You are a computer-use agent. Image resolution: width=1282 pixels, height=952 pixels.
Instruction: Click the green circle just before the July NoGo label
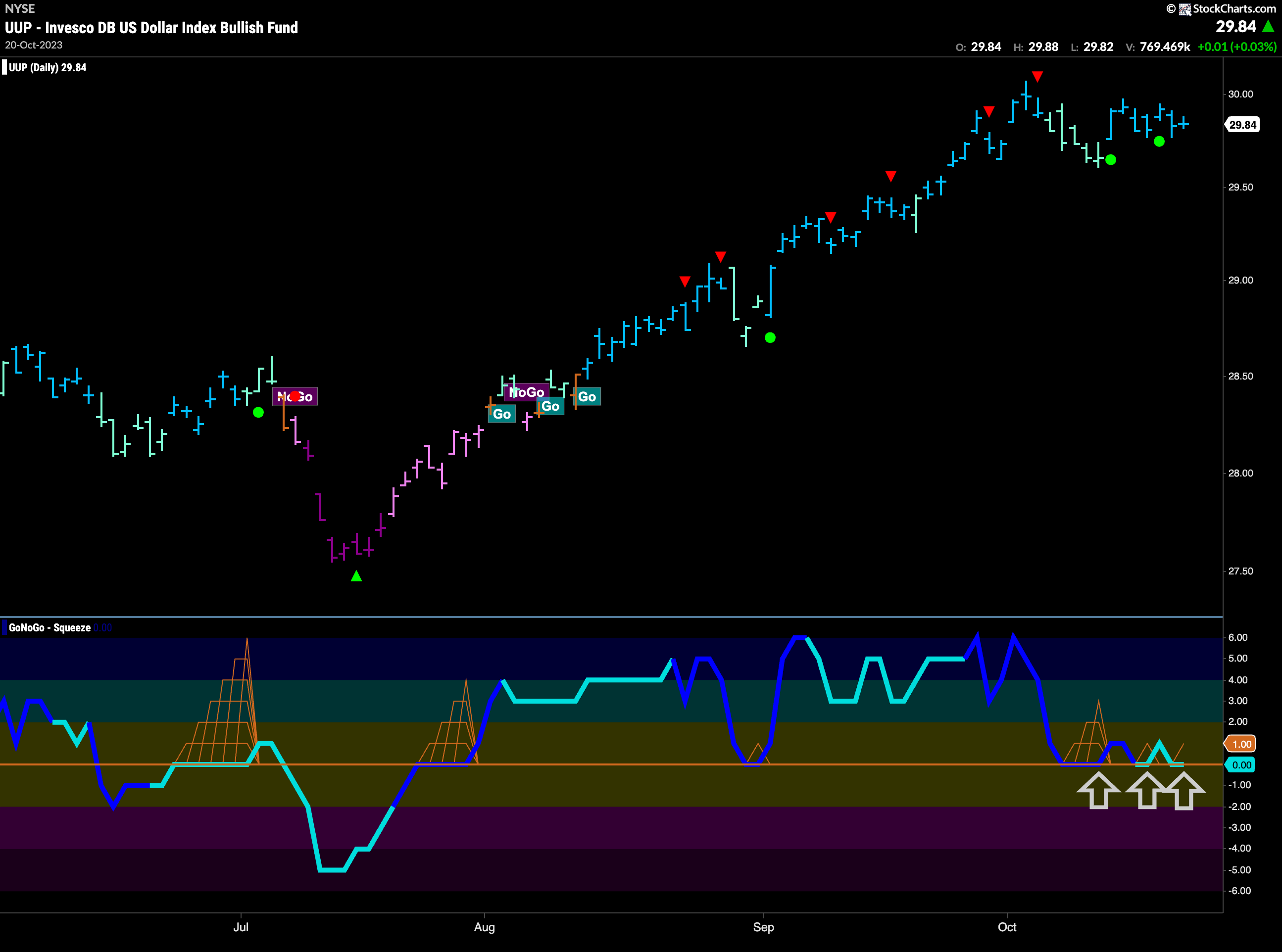[258, 413]
